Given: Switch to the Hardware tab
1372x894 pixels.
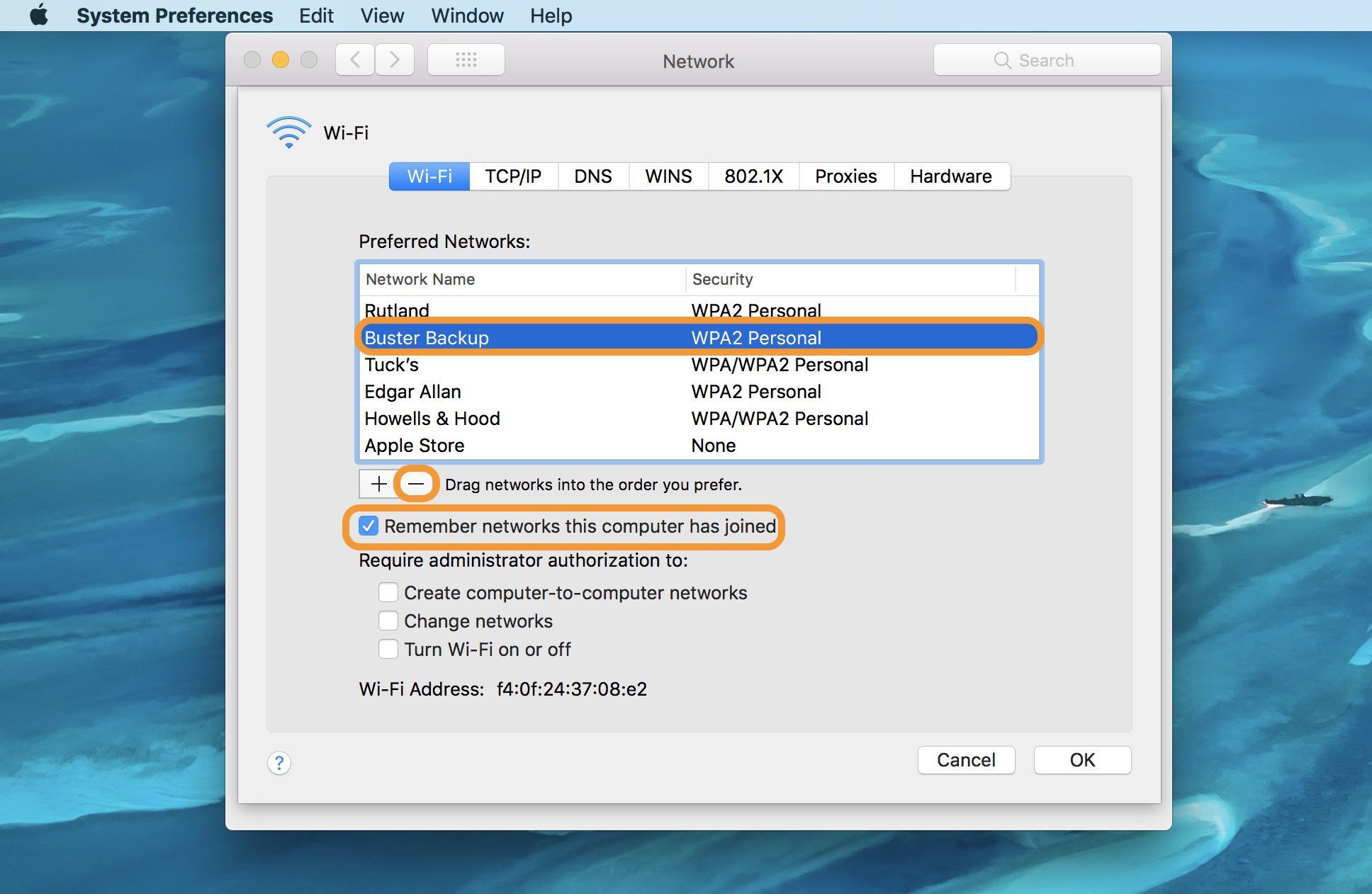Looking at the screenshot, I should click(x=951, y=176).
